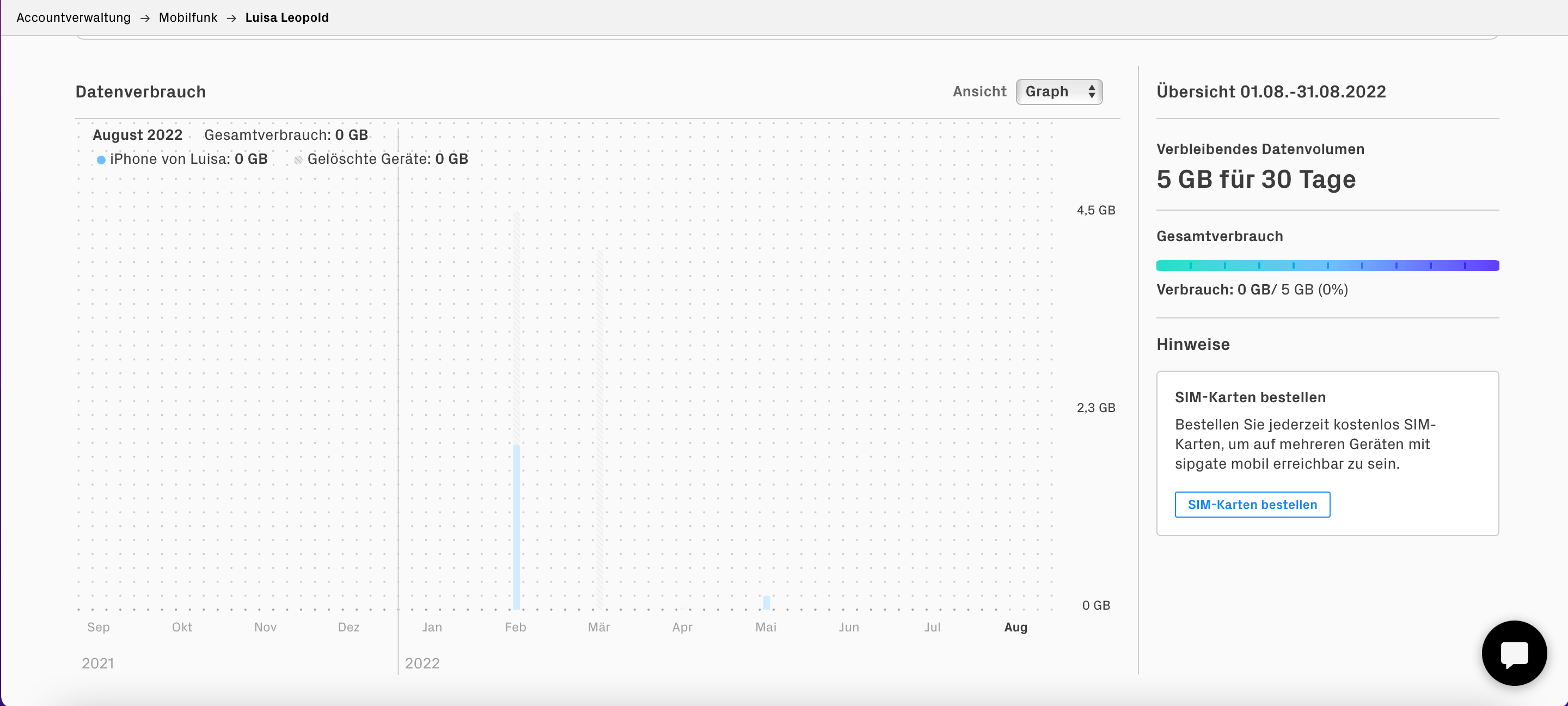Open the Ansicht dropdown showing Graph
Image resolution: width=1568 pixels, height=706 pixels.
coord(1059,91)
